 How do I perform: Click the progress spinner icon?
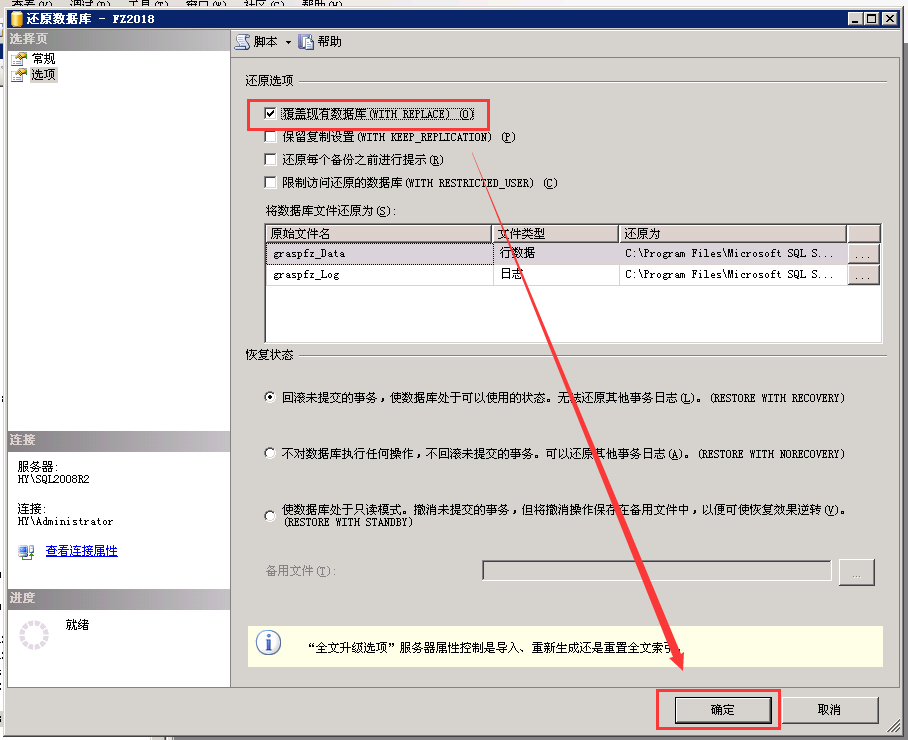pyautogui.click(x=34, y=635)
